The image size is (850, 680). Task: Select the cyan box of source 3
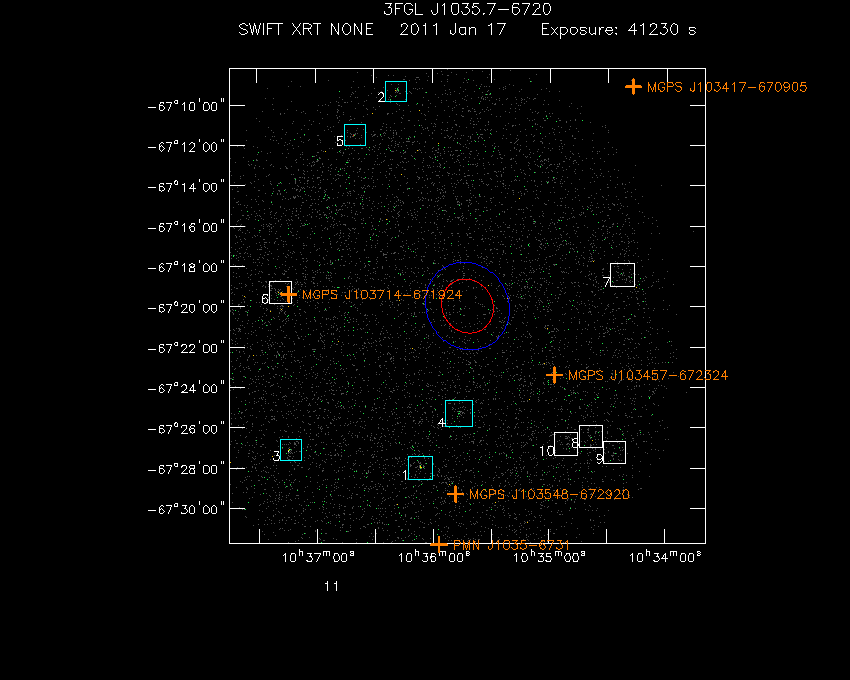(x=291, y=450)
